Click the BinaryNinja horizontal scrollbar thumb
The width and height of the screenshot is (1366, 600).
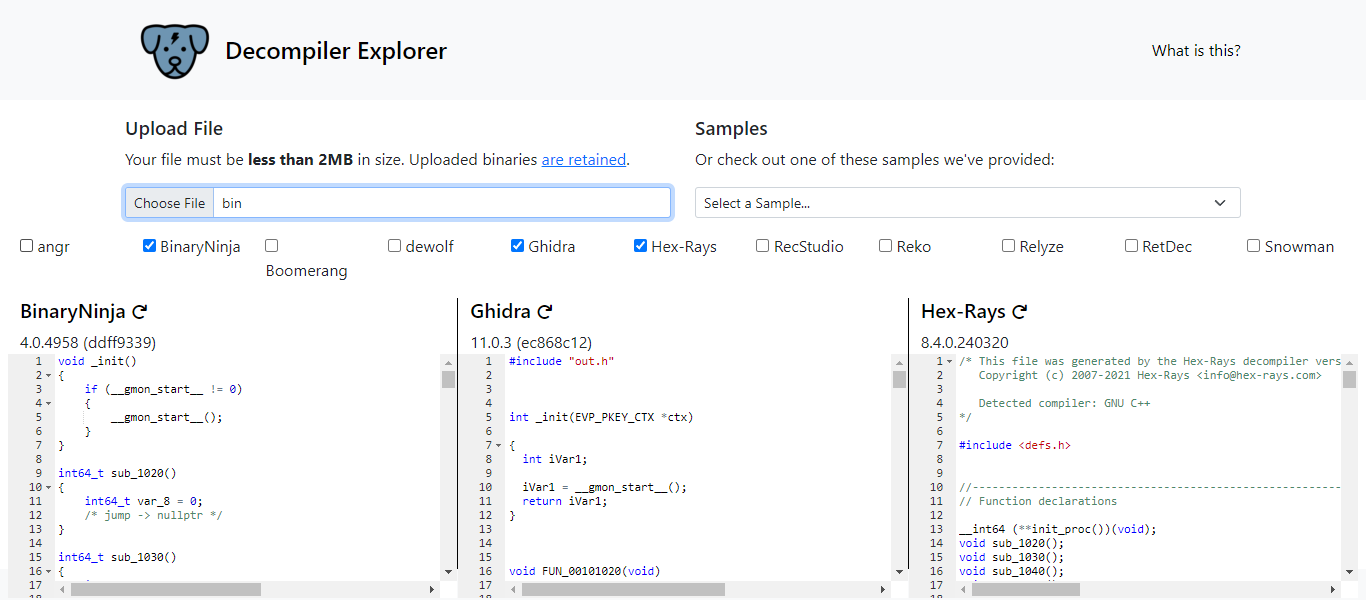(x=165, y=590)
